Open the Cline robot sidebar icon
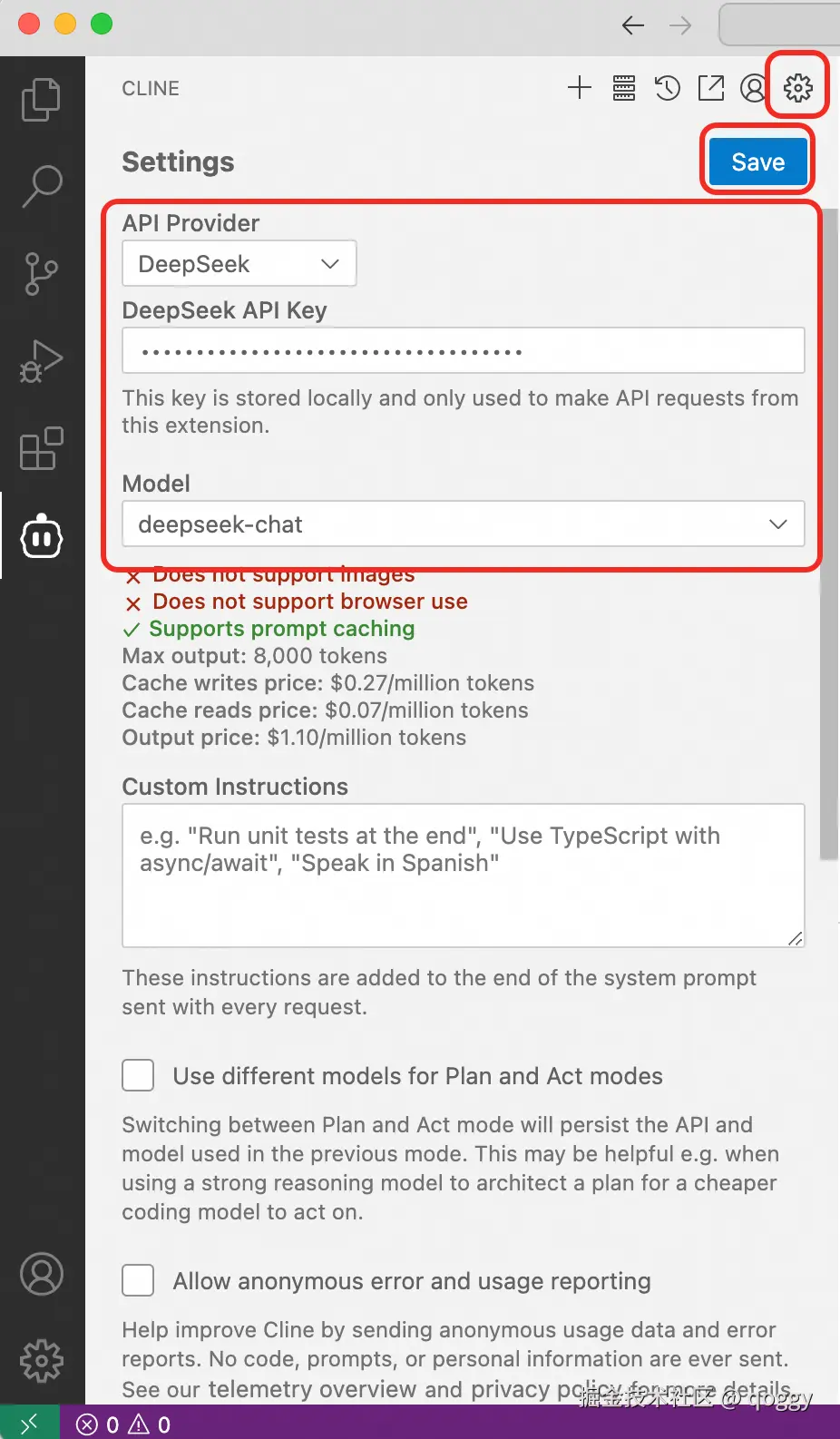This screenshot has width=840, height=1439. click(41, 536)
